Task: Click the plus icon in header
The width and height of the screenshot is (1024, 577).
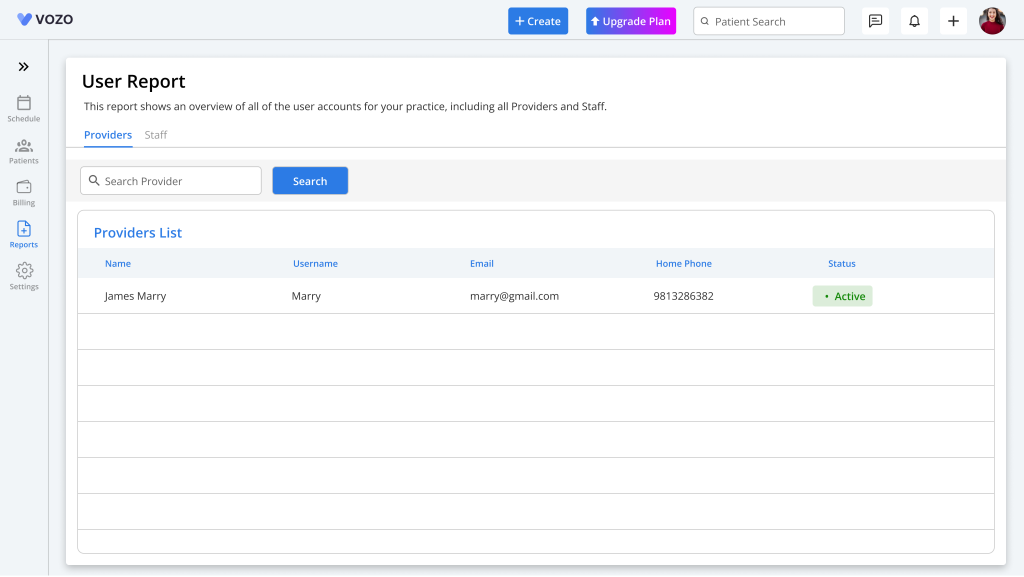Action: point(953,21)
